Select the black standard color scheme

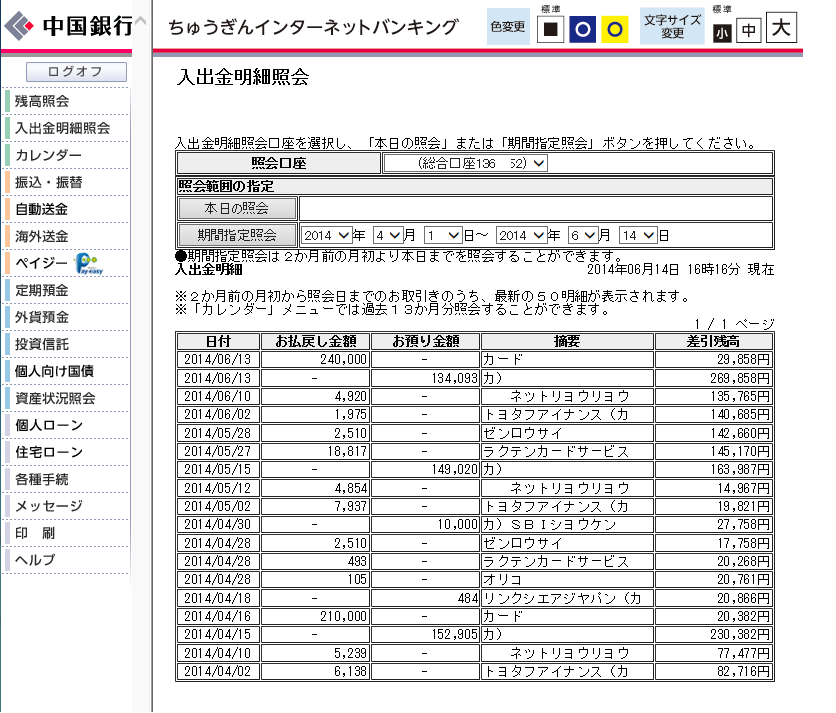pos(550,29)
